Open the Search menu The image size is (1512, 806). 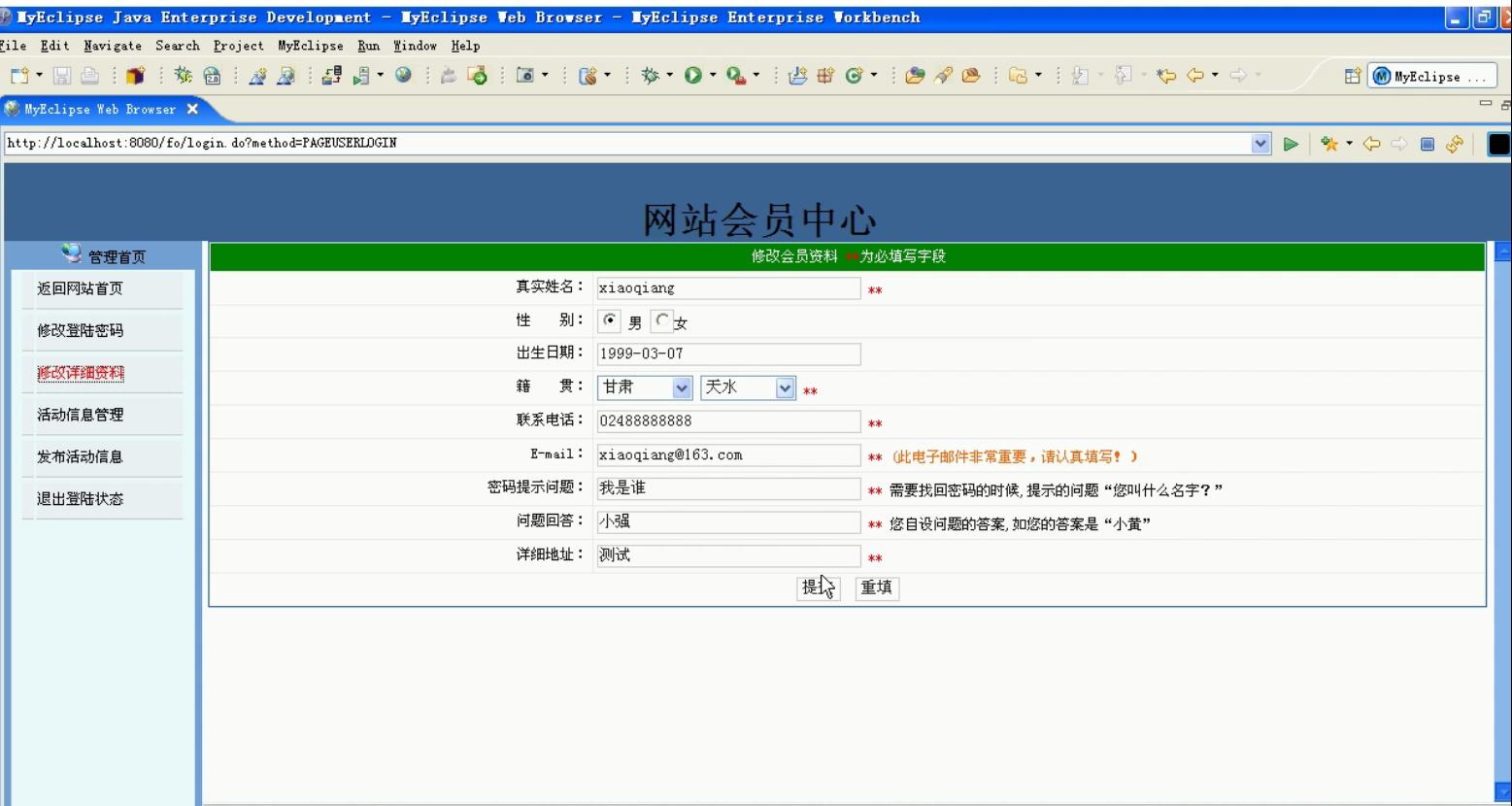click(x=177, y=46)
